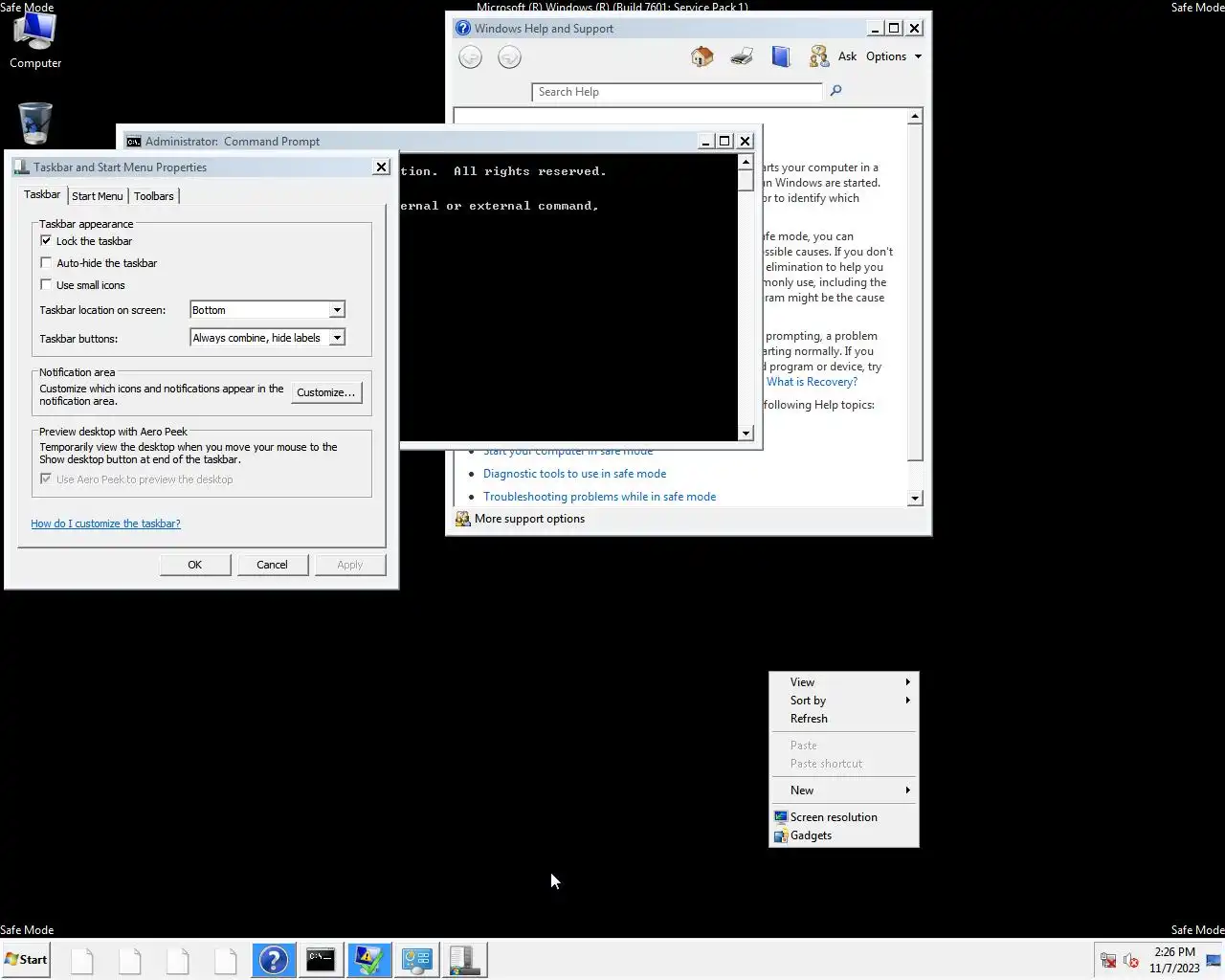Image resolution: width=1225 pixels, height=980 pixels.
Task: Uncheck Lock the taskbar
Action: coord(46,241)
